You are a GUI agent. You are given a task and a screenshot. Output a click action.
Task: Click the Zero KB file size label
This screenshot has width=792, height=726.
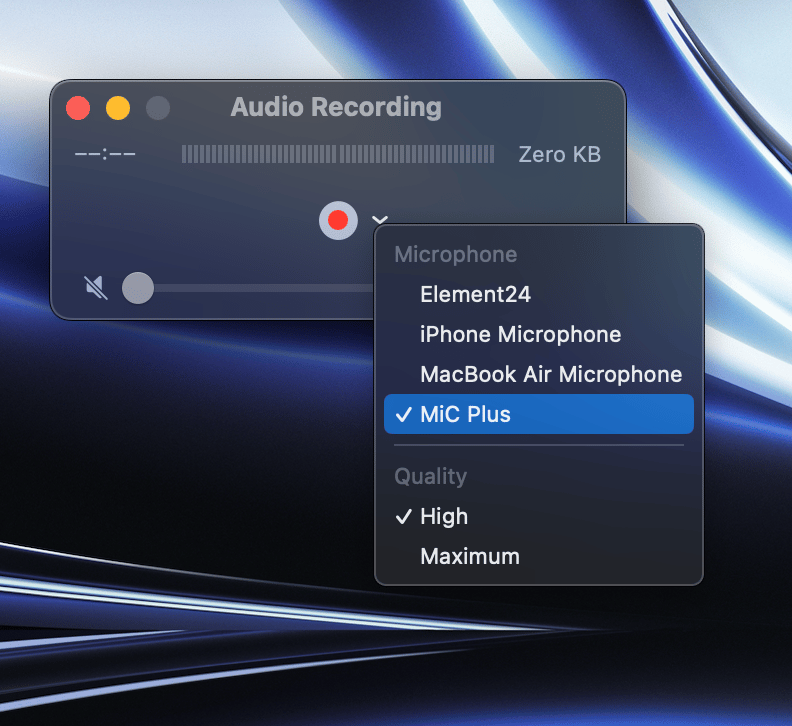click(560, 155)
